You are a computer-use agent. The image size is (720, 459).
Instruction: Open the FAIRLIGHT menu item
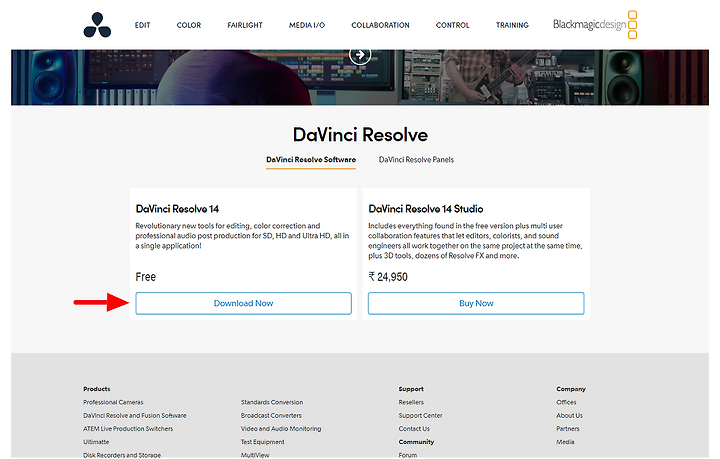pos(245,25)
